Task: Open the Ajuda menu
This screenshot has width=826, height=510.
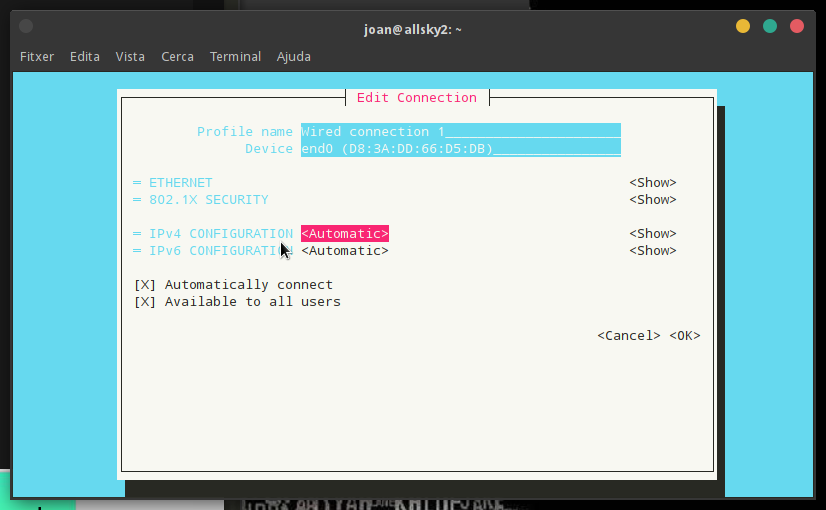Action: [x=293, y=56]
